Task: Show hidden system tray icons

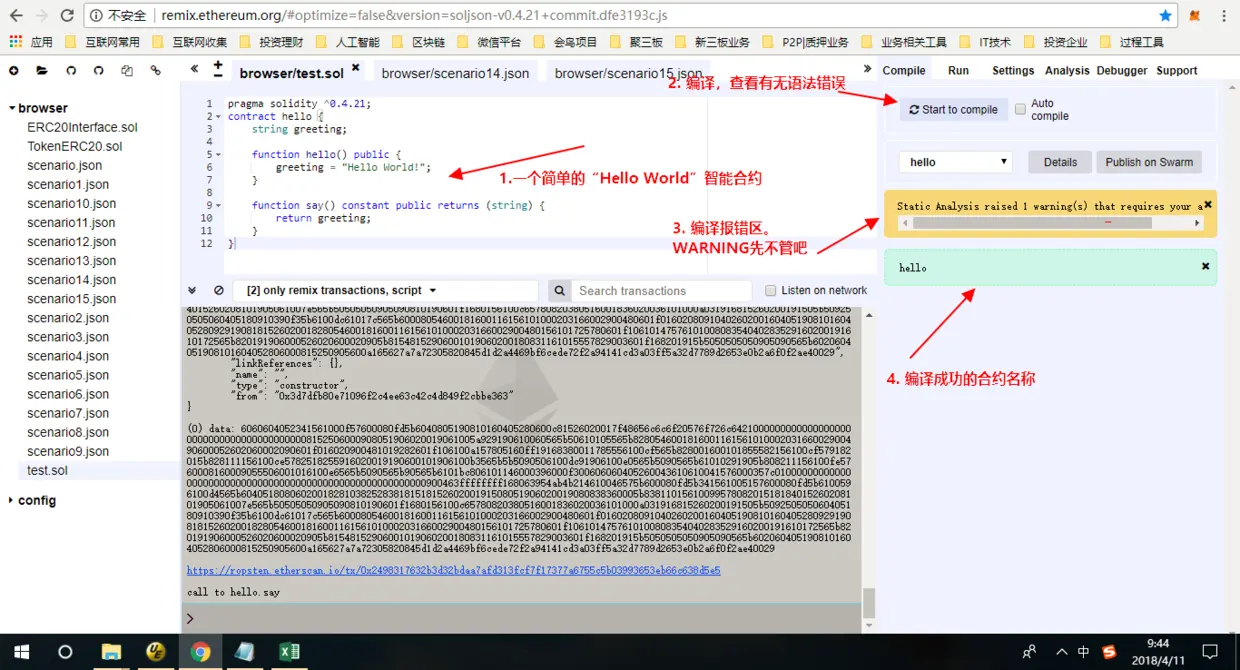Action: tap(1060, 652)
